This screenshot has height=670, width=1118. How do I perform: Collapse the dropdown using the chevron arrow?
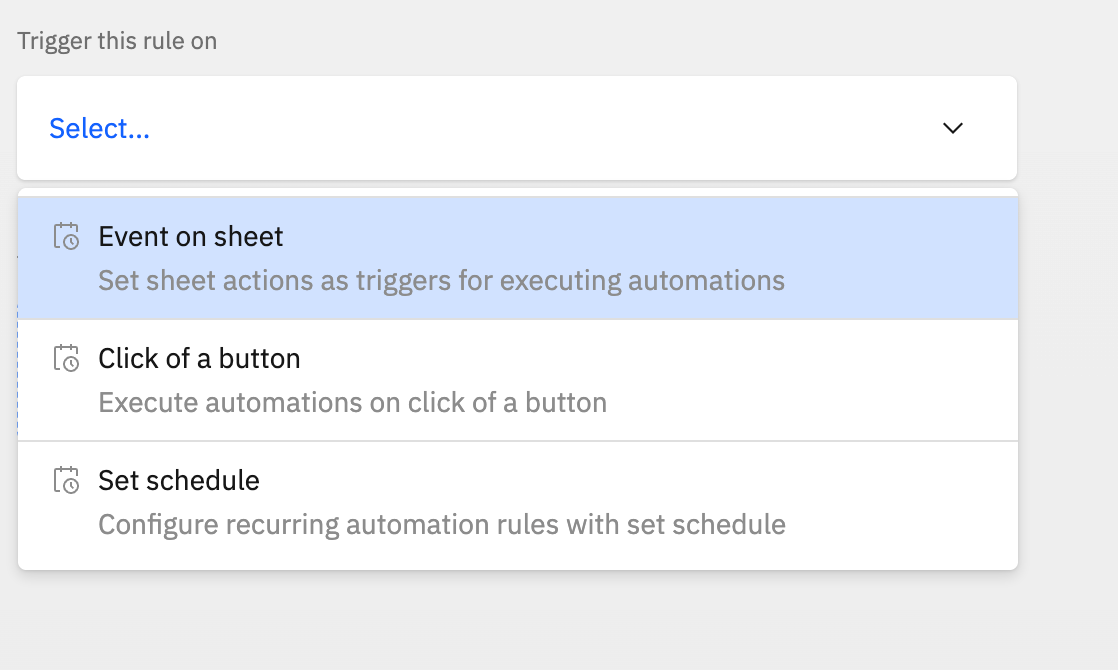(952, 128)
